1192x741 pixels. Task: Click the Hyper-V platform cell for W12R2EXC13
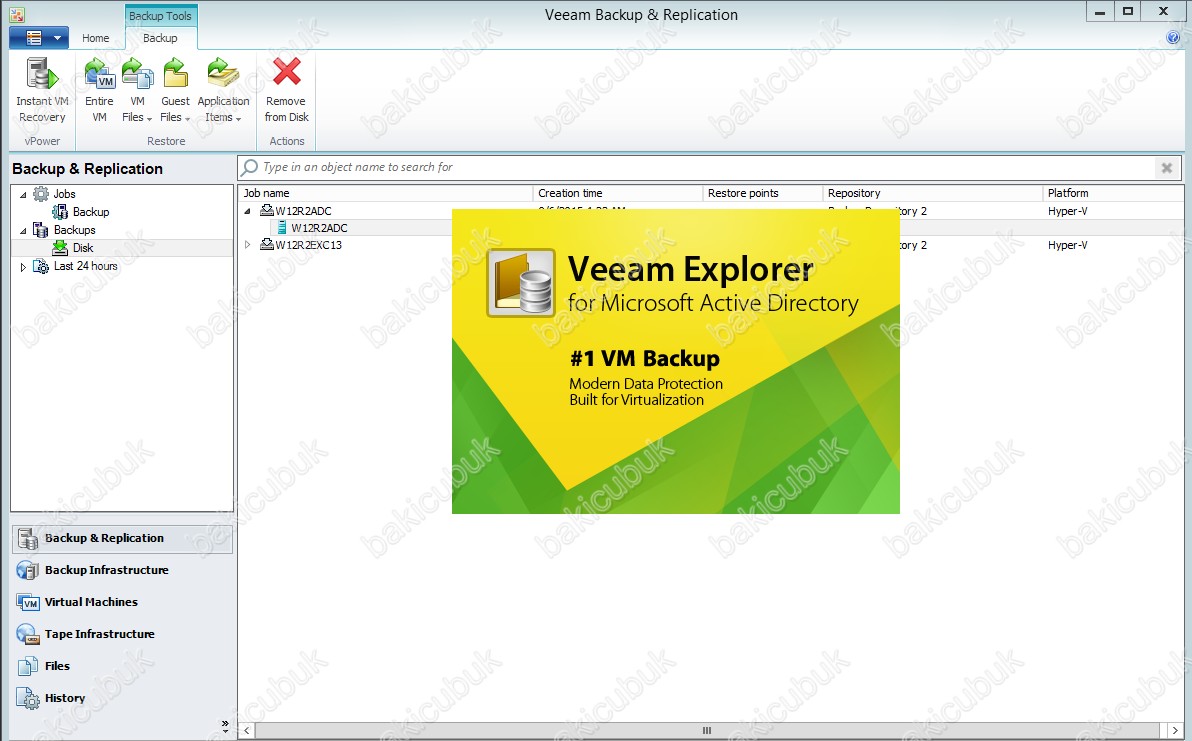pyautogui.click(x=1067, y=245)
